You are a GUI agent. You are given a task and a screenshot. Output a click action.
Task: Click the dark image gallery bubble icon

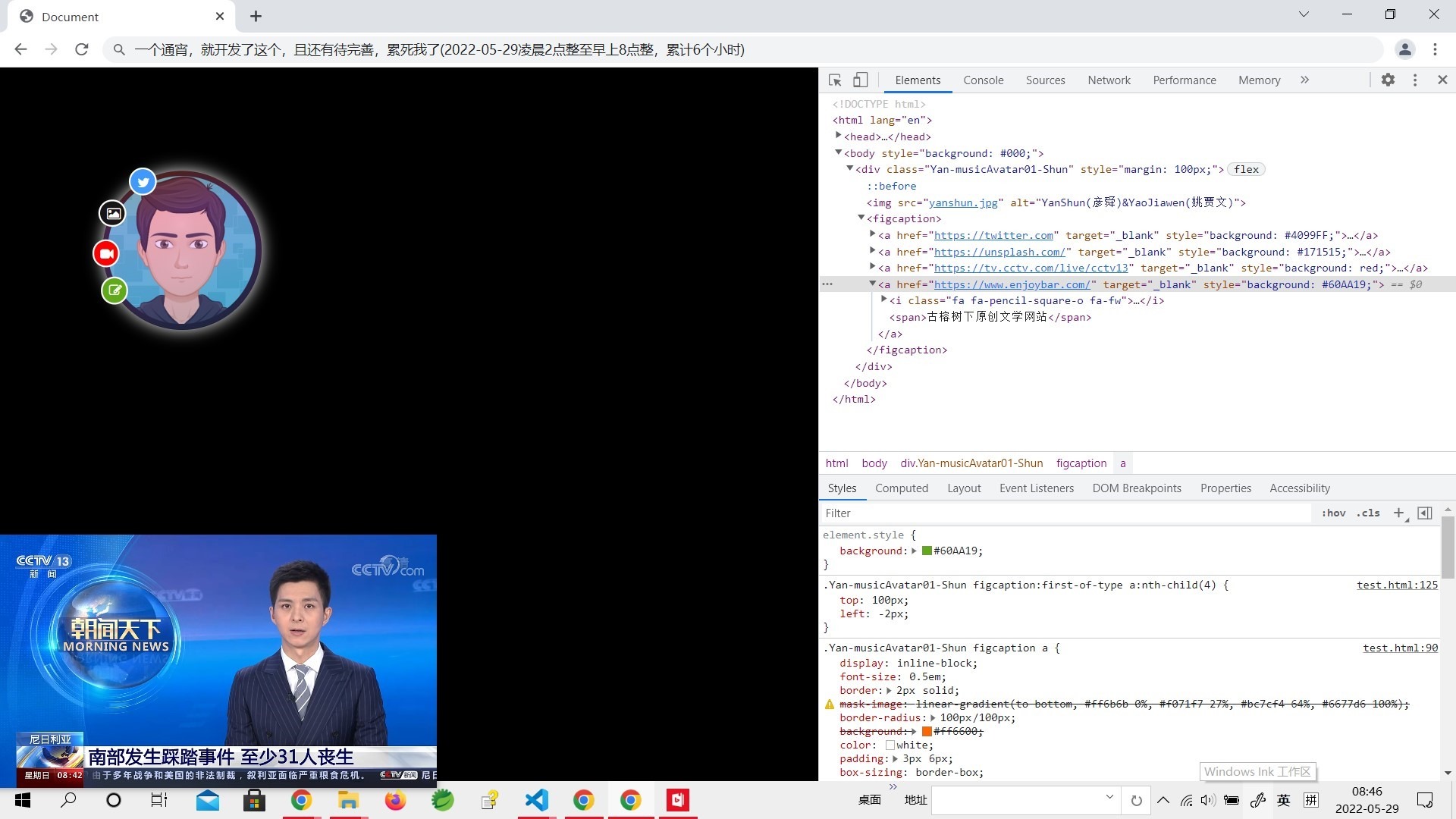pos(113,213)
